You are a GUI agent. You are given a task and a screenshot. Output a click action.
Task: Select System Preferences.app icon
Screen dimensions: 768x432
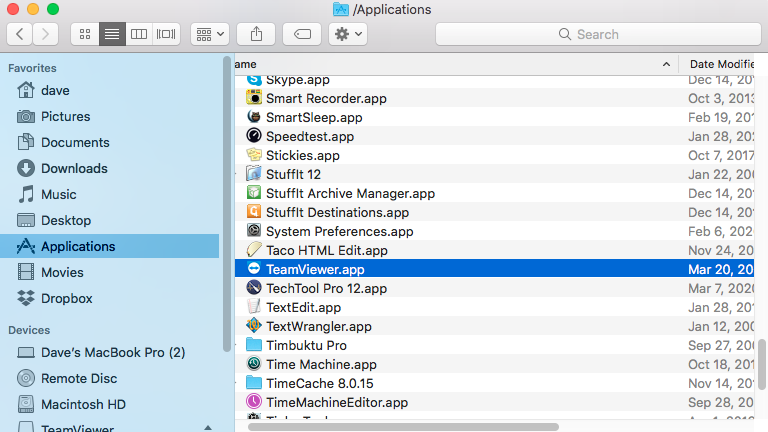point(254,230)
